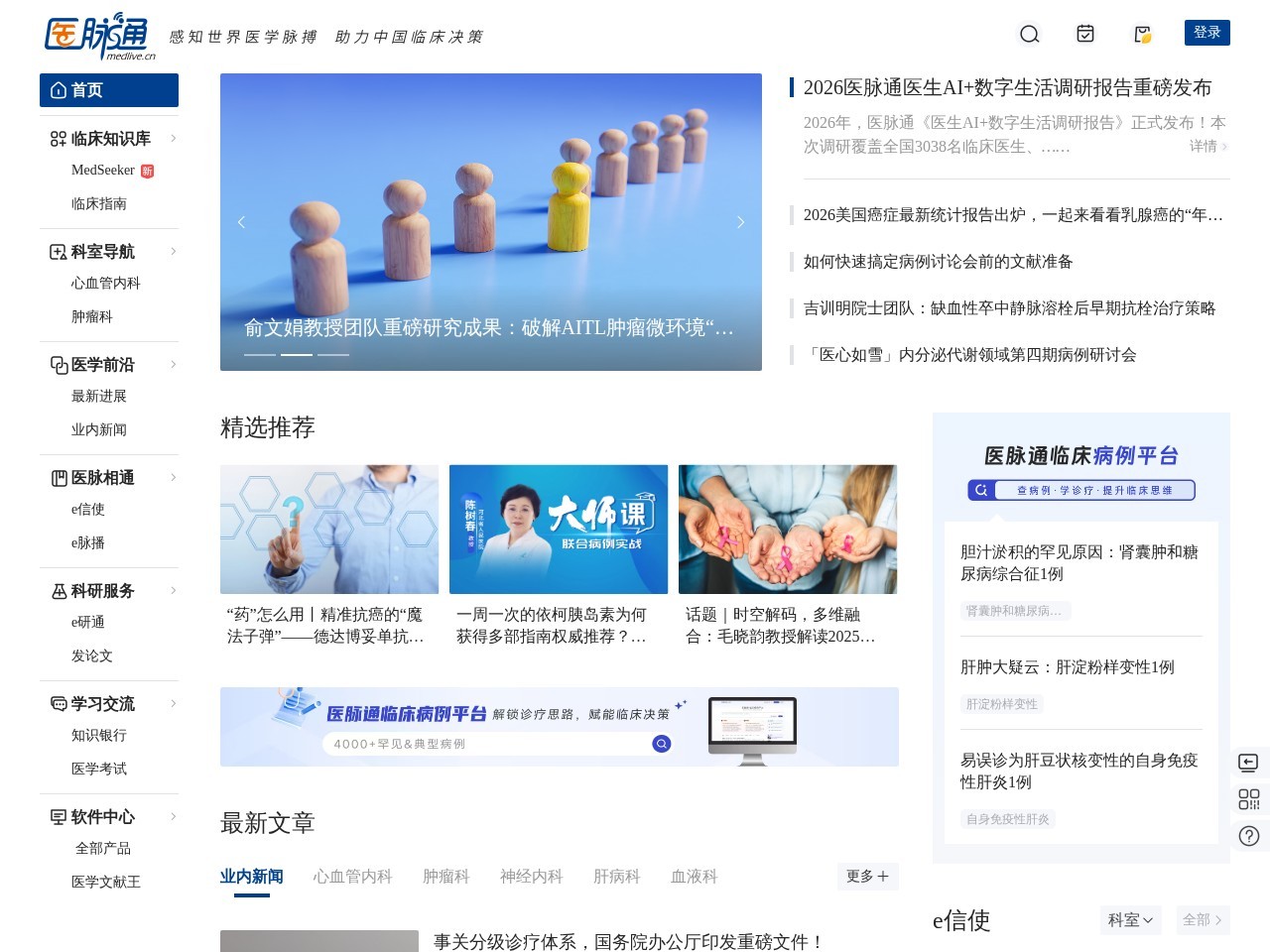Click the QR code icon on right edge

(1248, 799)
